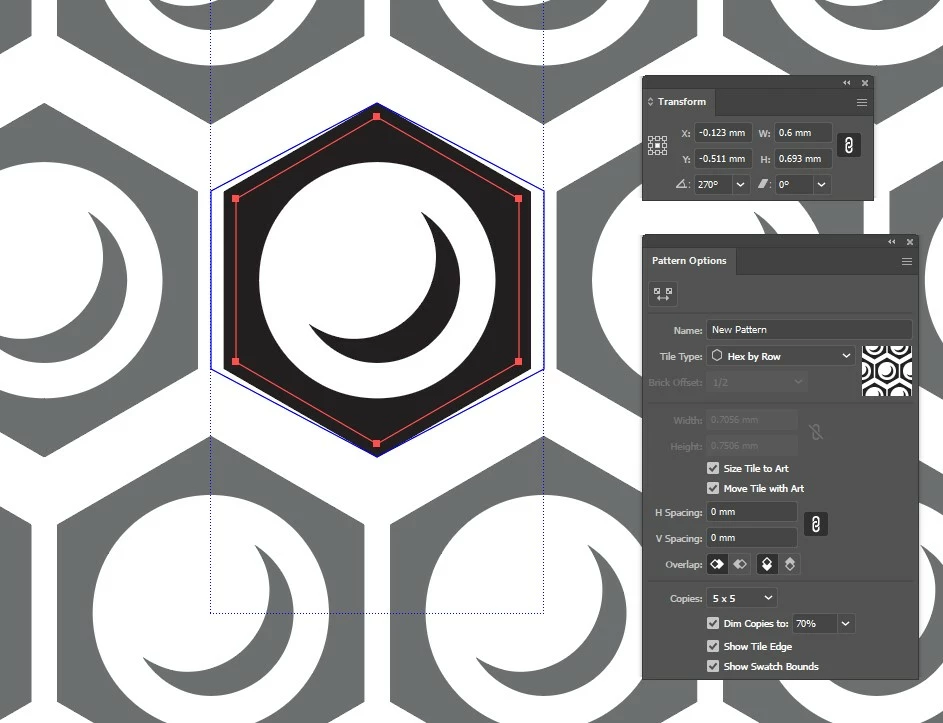943x723 pixels.
Task: Click the tile Width 0.7056 mm field
Action: pyautogui.click(x=752, y=420)
